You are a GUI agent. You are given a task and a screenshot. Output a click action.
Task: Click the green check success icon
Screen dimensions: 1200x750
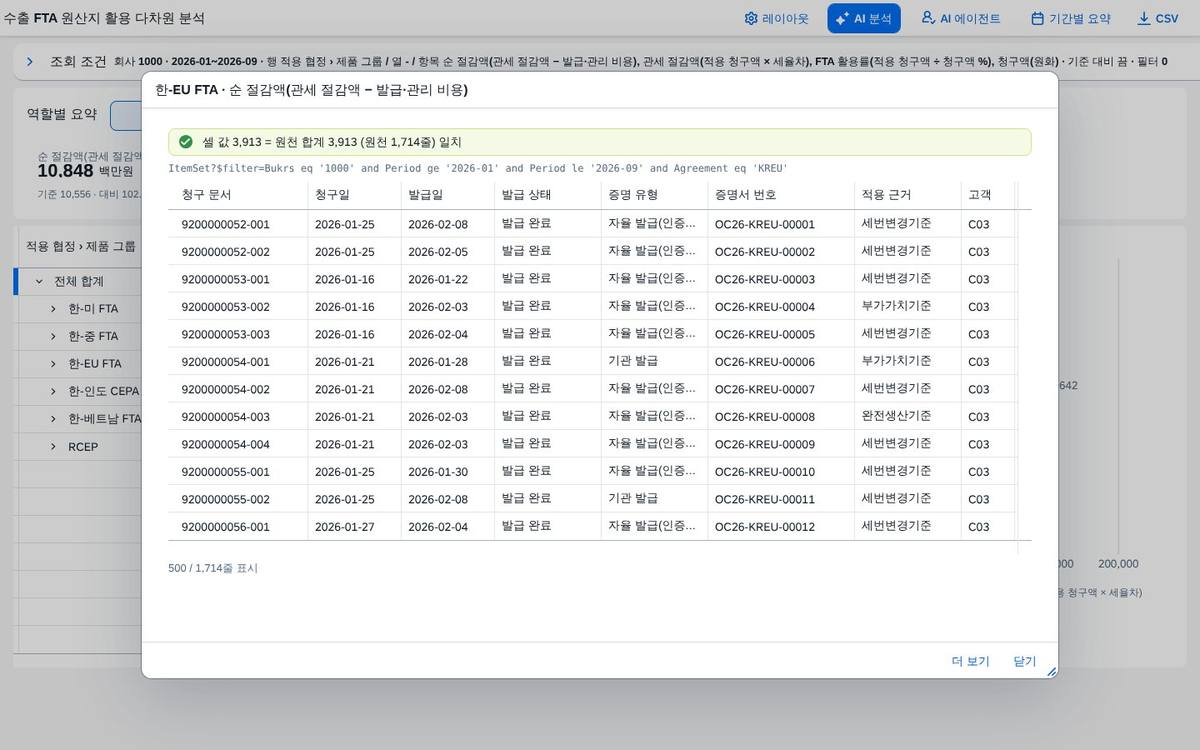tap(185, 142)
